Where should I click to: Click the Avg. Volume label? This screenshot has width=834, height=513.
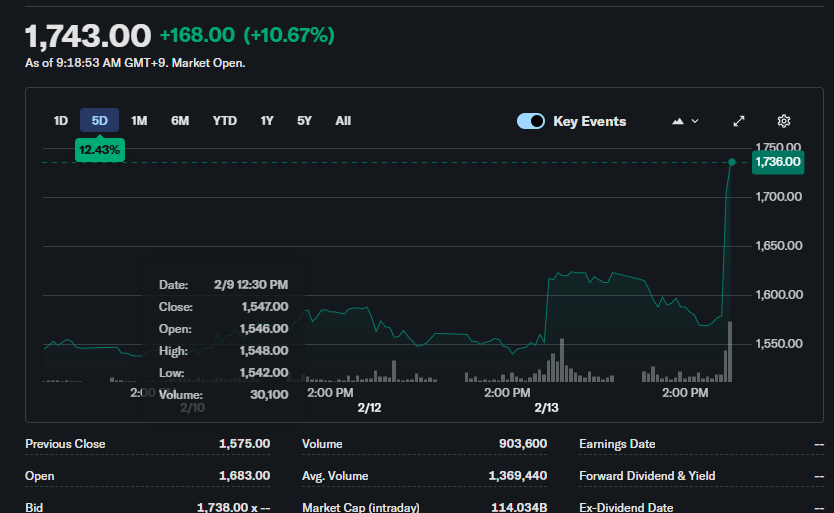coord(335,476)
